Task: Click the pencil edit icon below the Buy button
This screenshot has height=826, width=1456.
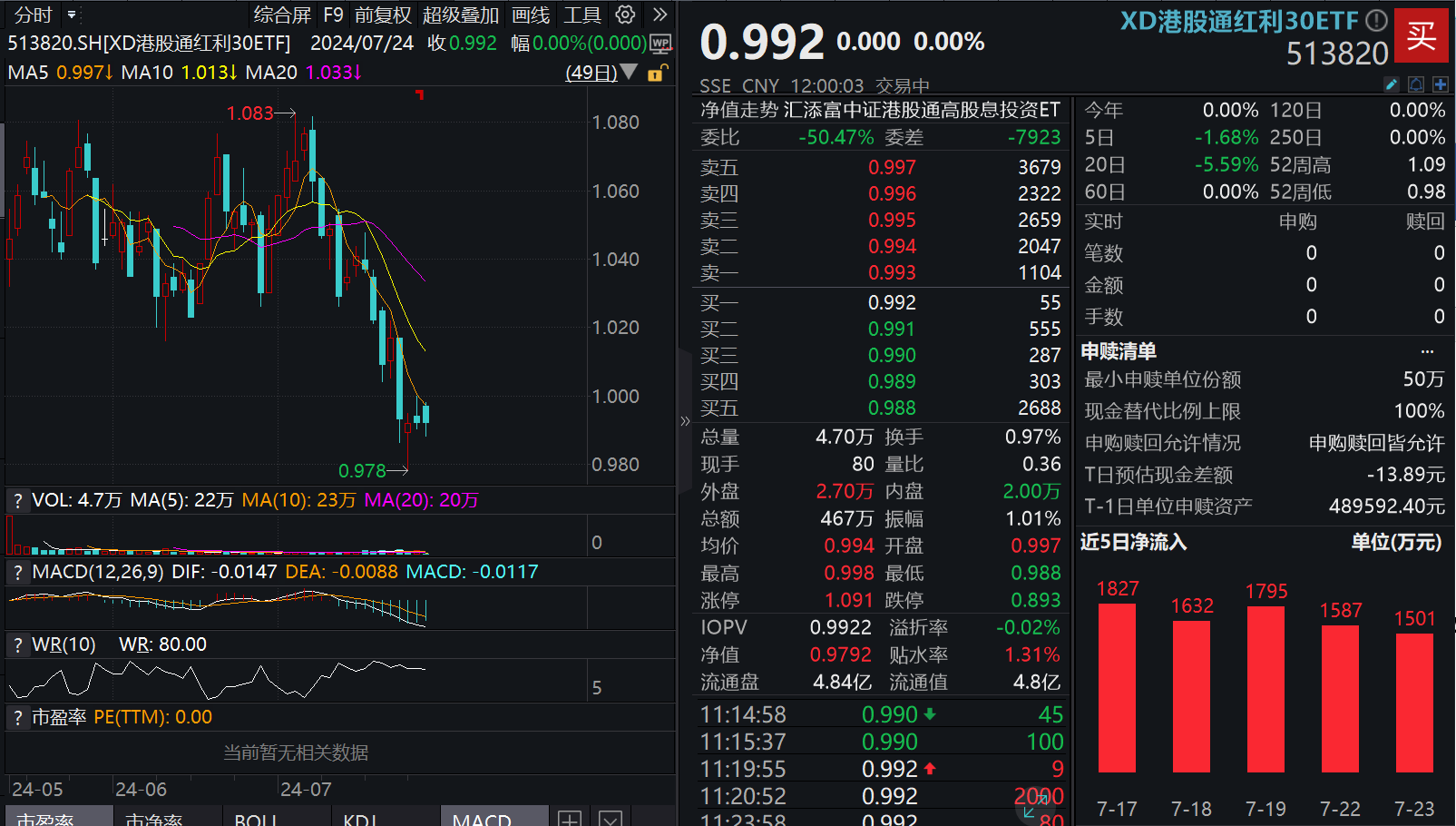Action: pos(1393,84)
